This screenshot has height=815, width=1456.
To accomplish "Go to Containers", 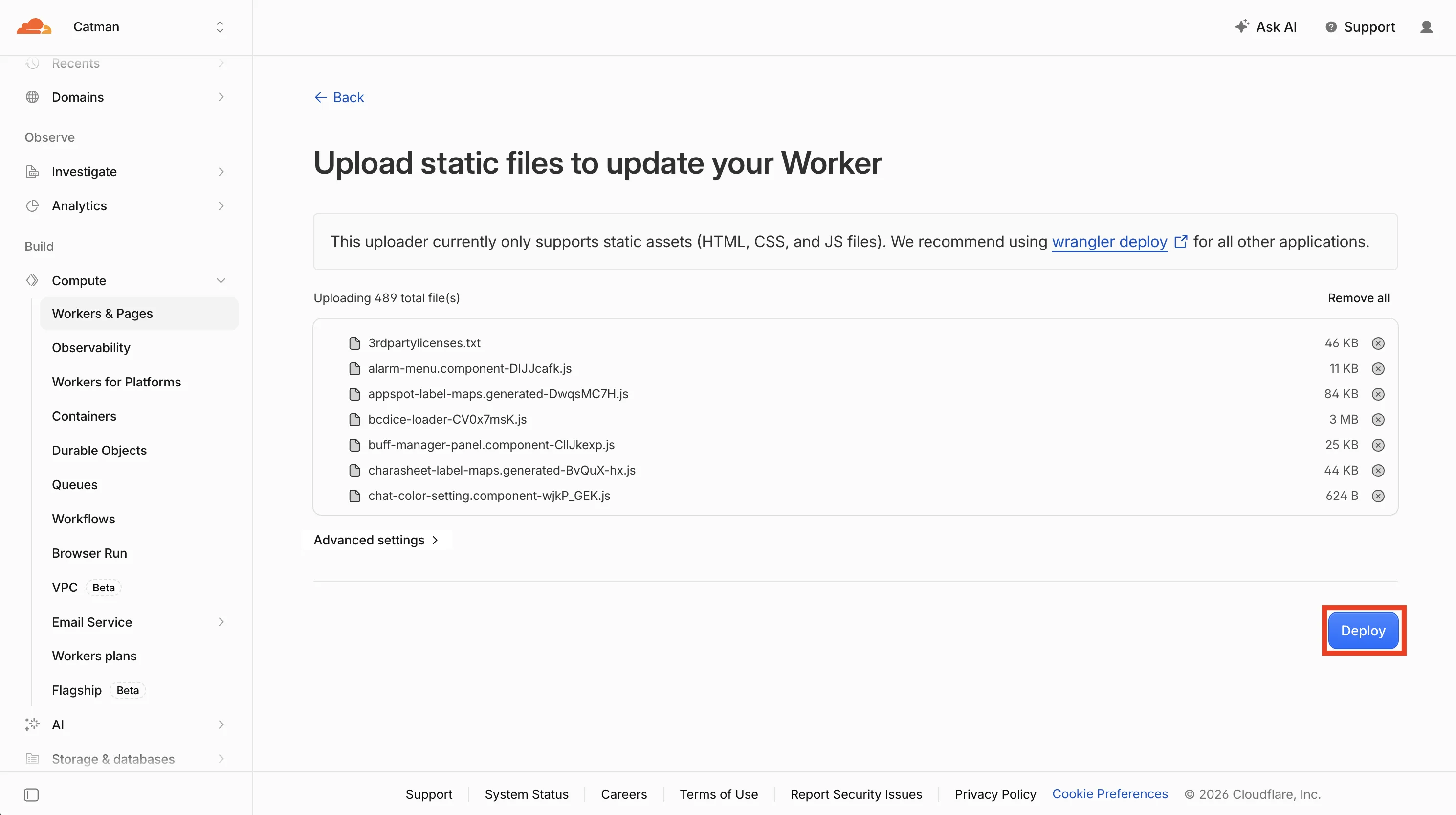I will click(84, 416).
